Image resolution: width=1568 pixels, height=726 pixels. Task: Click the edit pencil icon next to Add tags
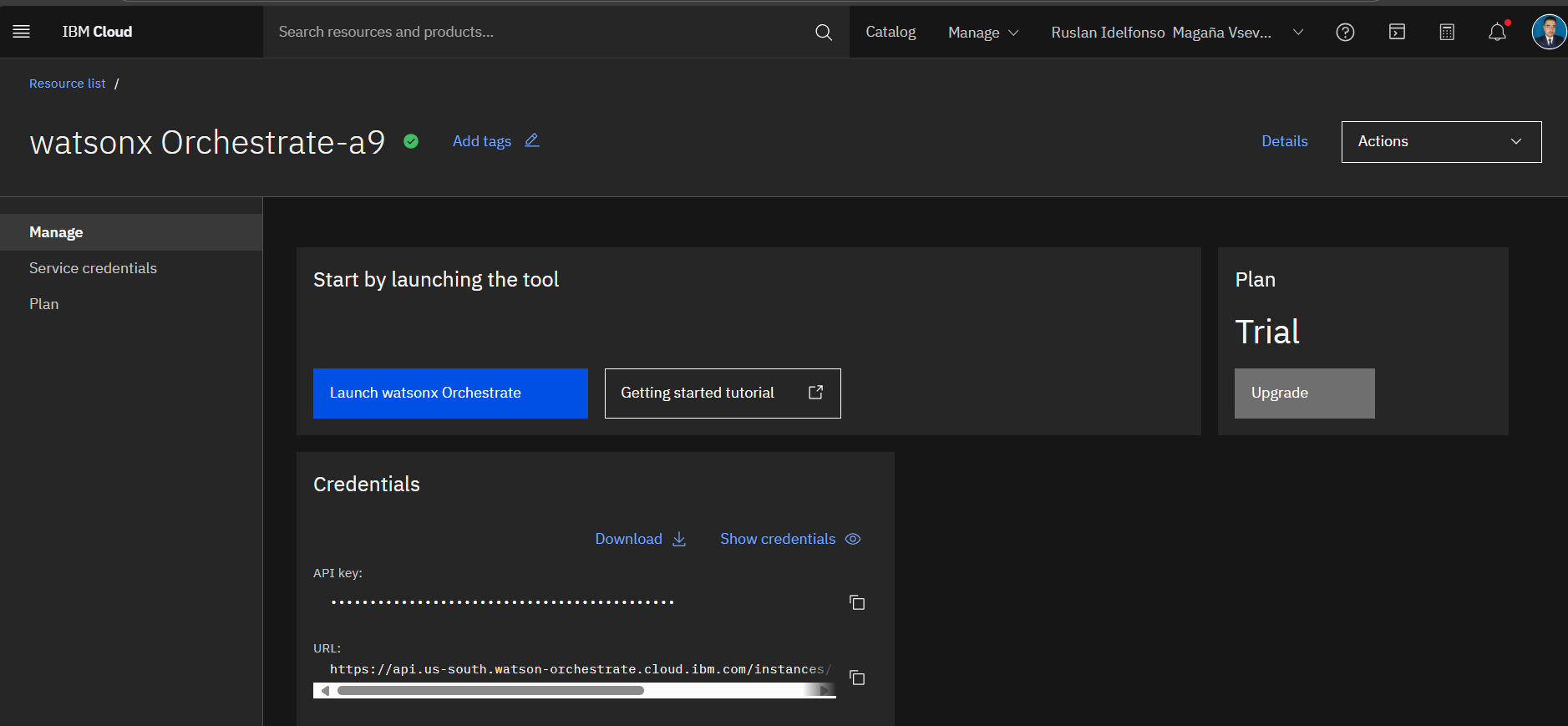pyautogui.click(x=532, y=140)
